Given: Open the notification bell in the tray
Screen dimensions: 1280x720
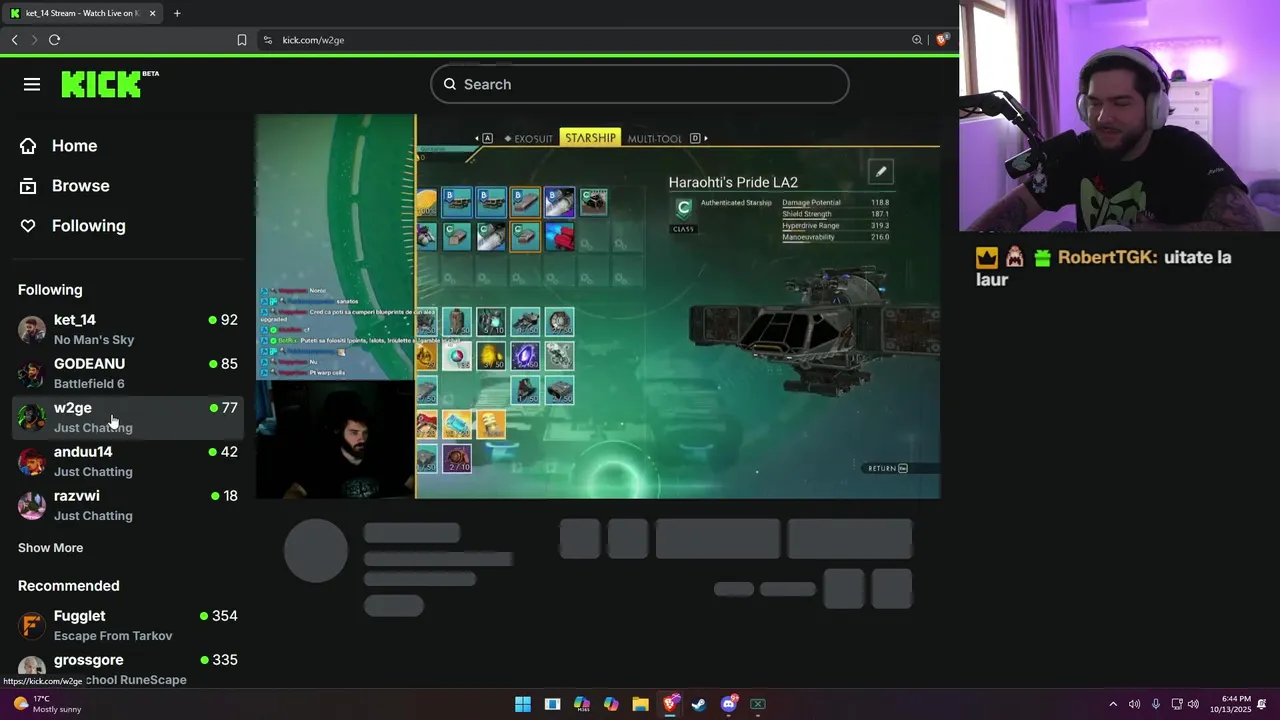Looking at the screenshot, I should (x=1263, y=704).
